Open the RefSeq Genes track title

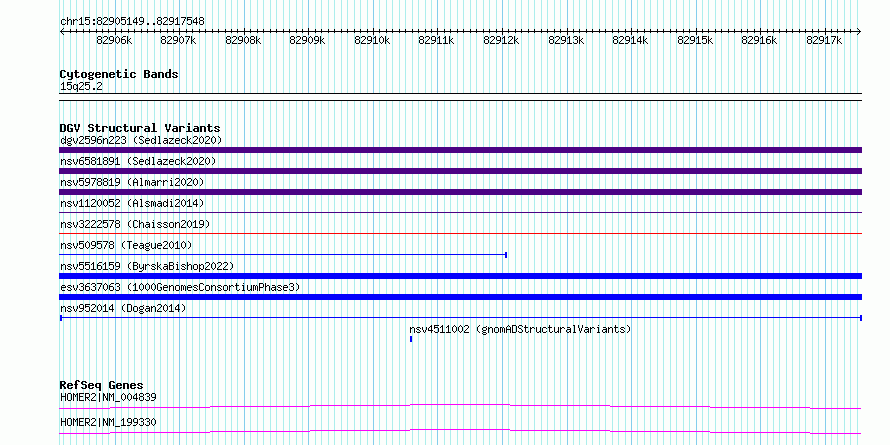point(102,385)
